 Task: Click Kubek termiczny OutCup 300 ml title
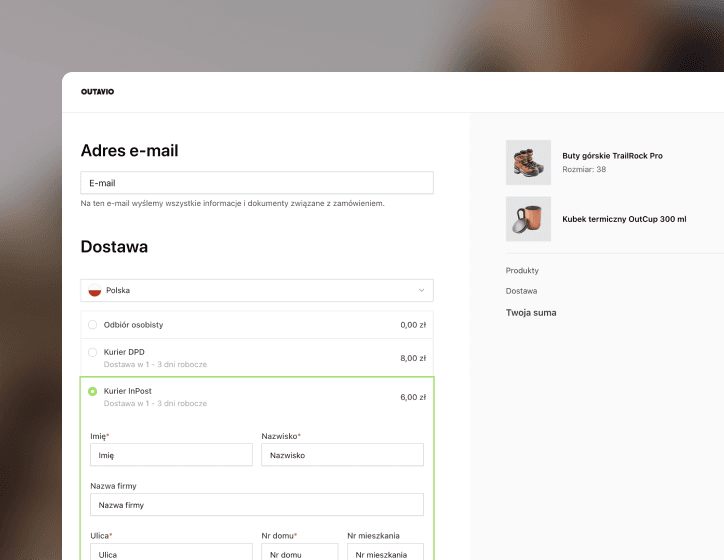coord(624,219)
